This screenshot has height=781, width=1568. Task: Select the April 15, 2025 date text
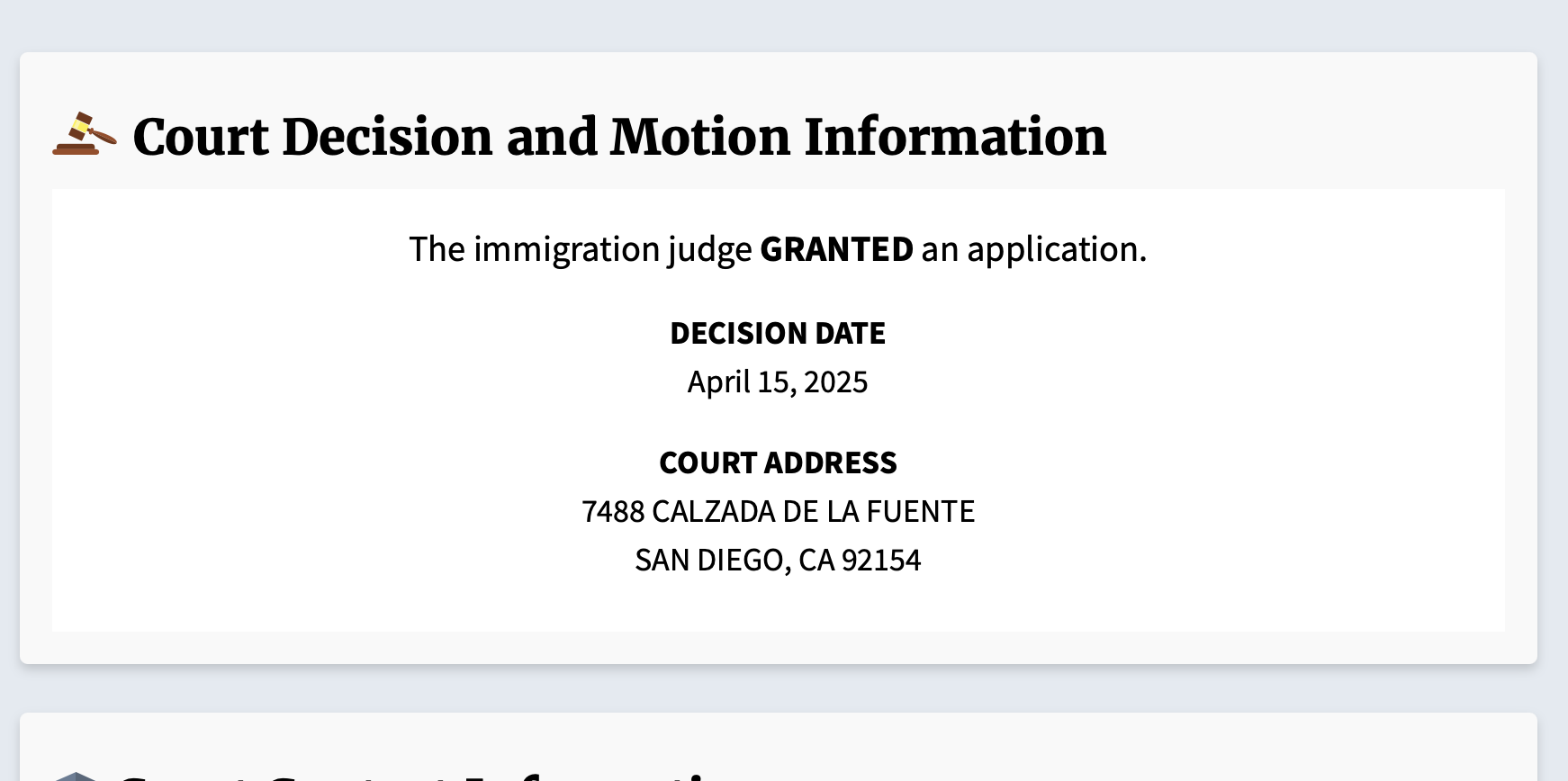778,382
